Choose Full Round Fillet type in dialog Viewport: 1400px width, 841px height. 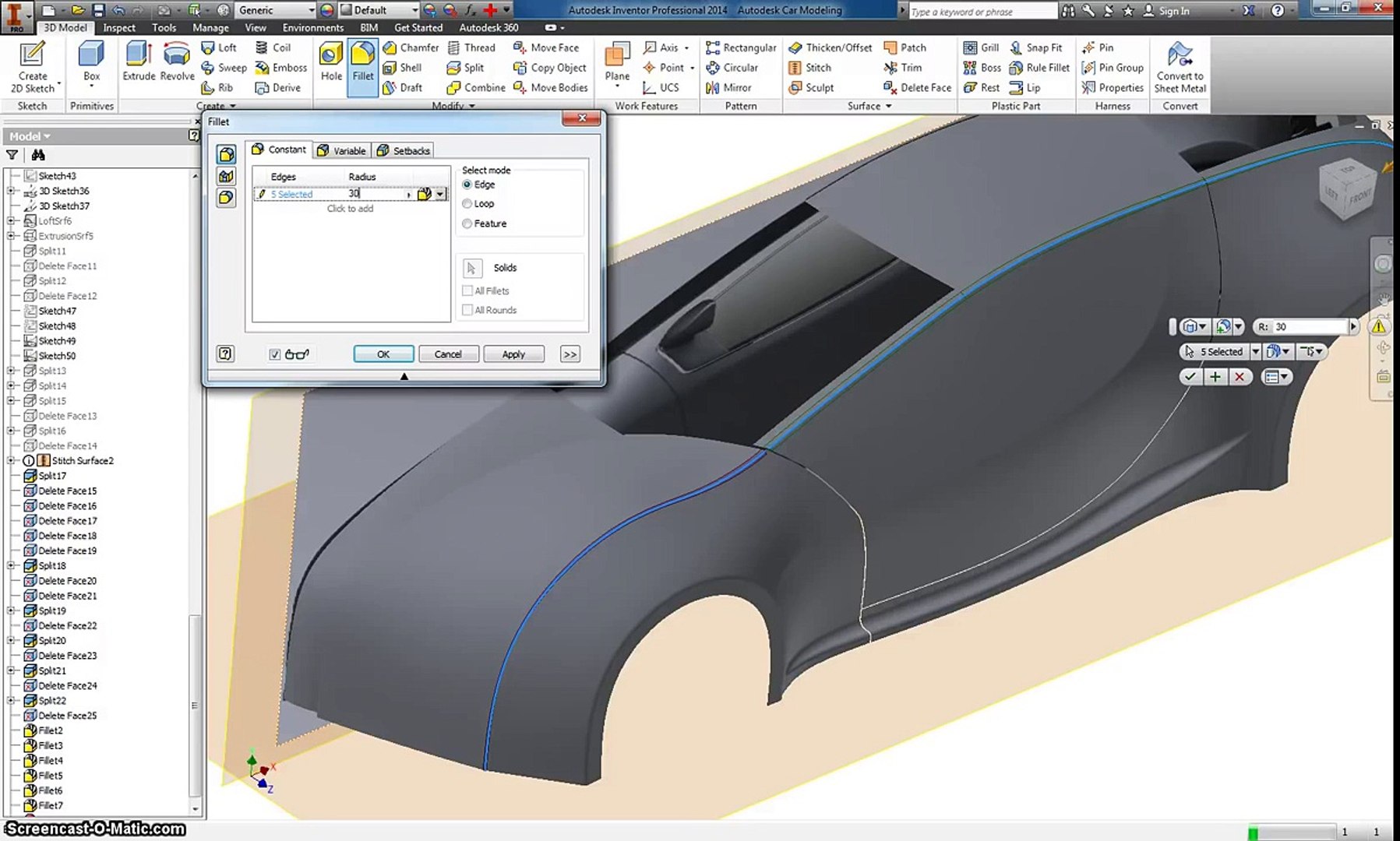pyautogui.click(x=226, y=198)
